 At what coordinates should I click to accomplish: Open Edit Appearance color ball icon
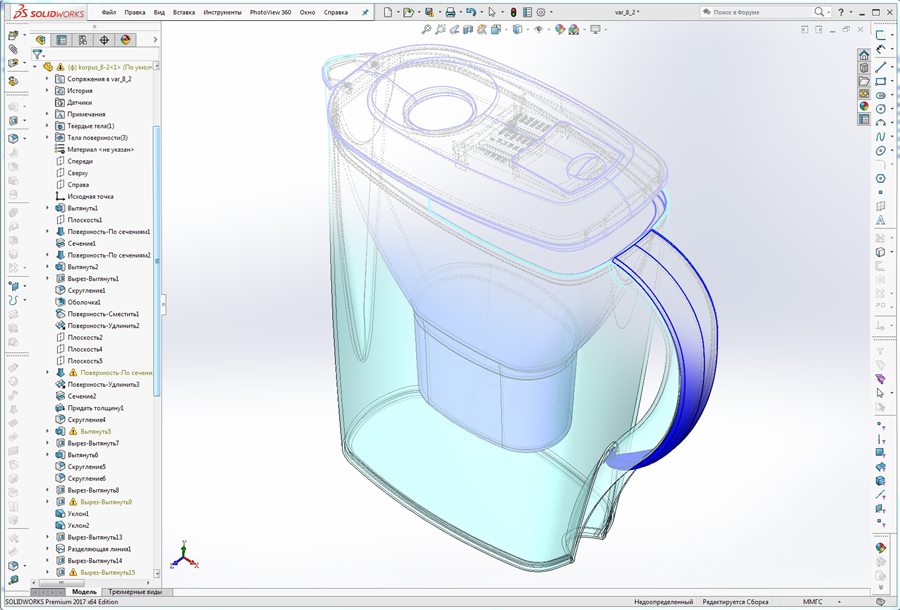tap(560, 29)
